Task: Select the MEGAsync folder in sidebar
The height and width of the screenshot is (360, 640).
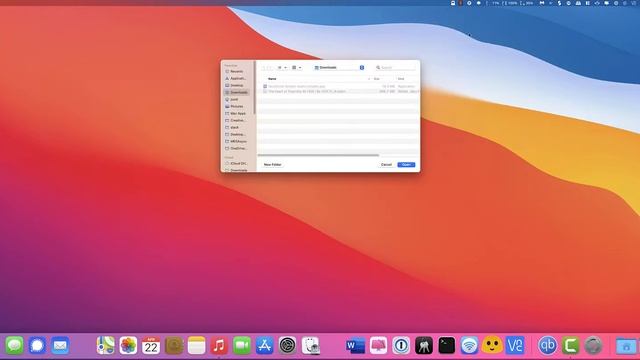Action: 236,141
